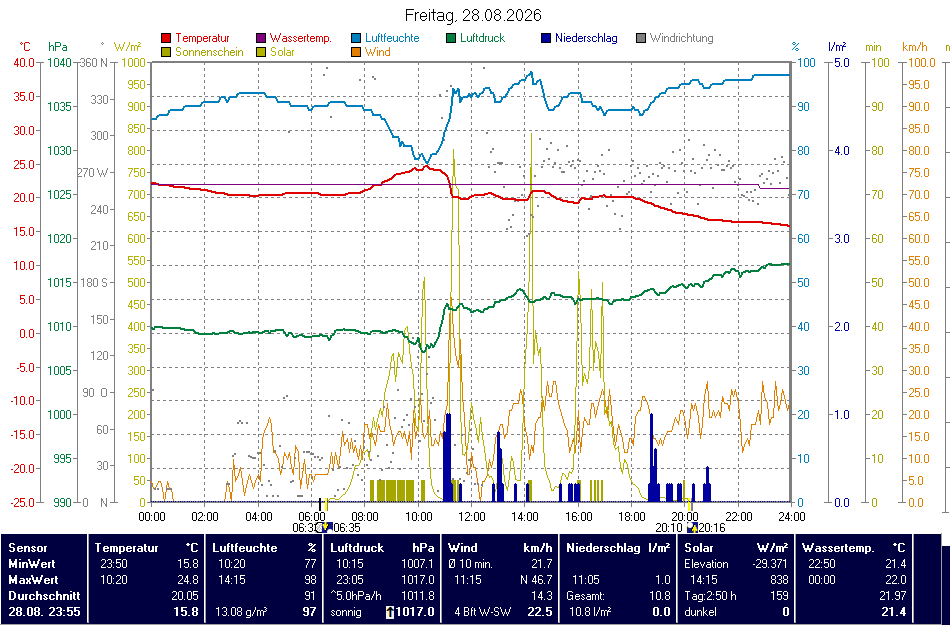Click the Durchschnitt row label
950x625 pixels.
[x=44, y=596]
